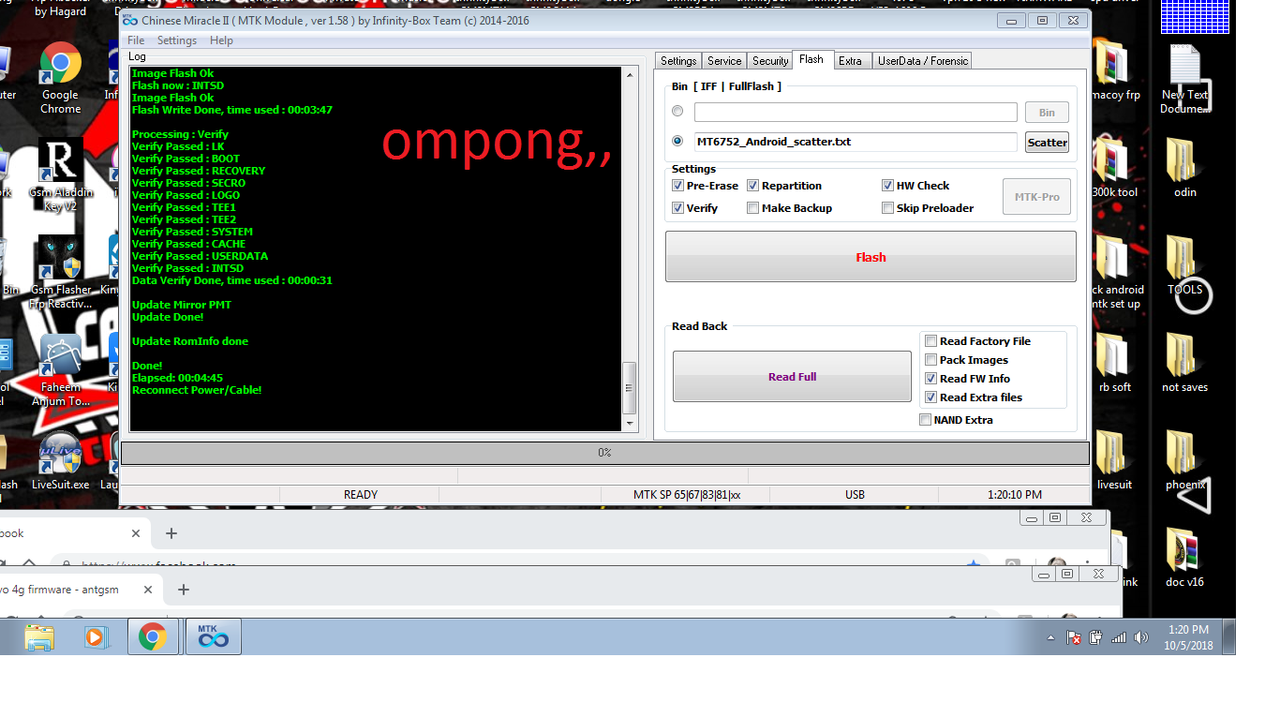Image resolution: width=1280 pixels, height=720 pixels.
Task: Check the Read Factory File option
Action: point(931,341)
